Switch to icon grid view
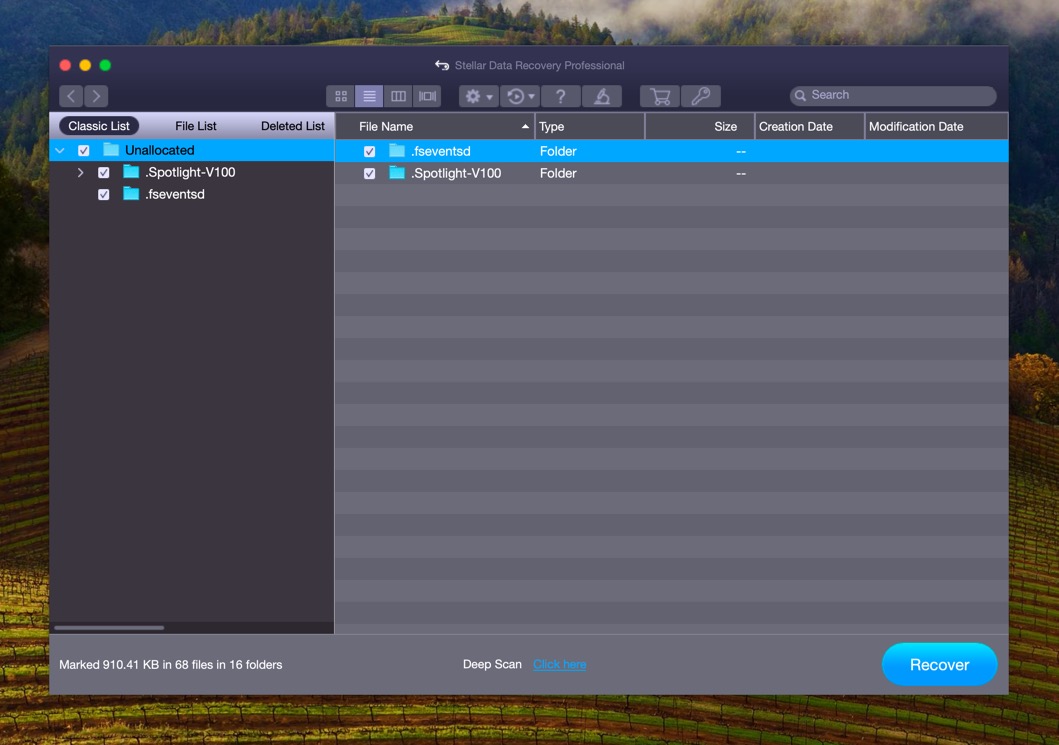This screenshot has width=1059, height=745. pyautogui.click(x=341, y=96)
